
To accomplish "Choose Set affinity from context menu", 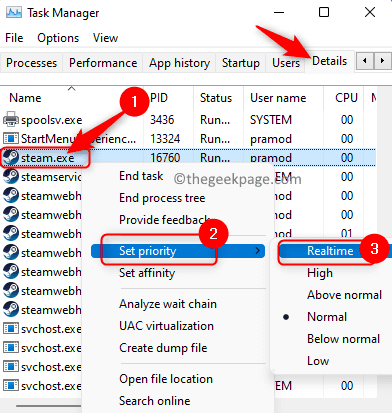I will (x=147, y=273).
